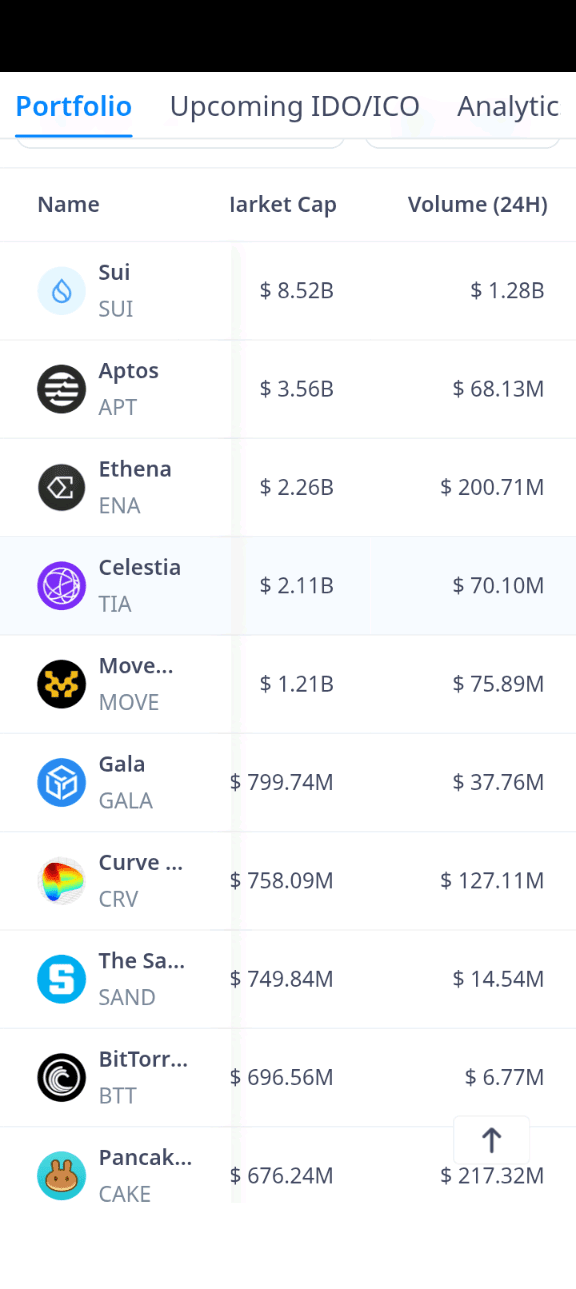Click The Sandbox SAND logo icon

(62, 979)
